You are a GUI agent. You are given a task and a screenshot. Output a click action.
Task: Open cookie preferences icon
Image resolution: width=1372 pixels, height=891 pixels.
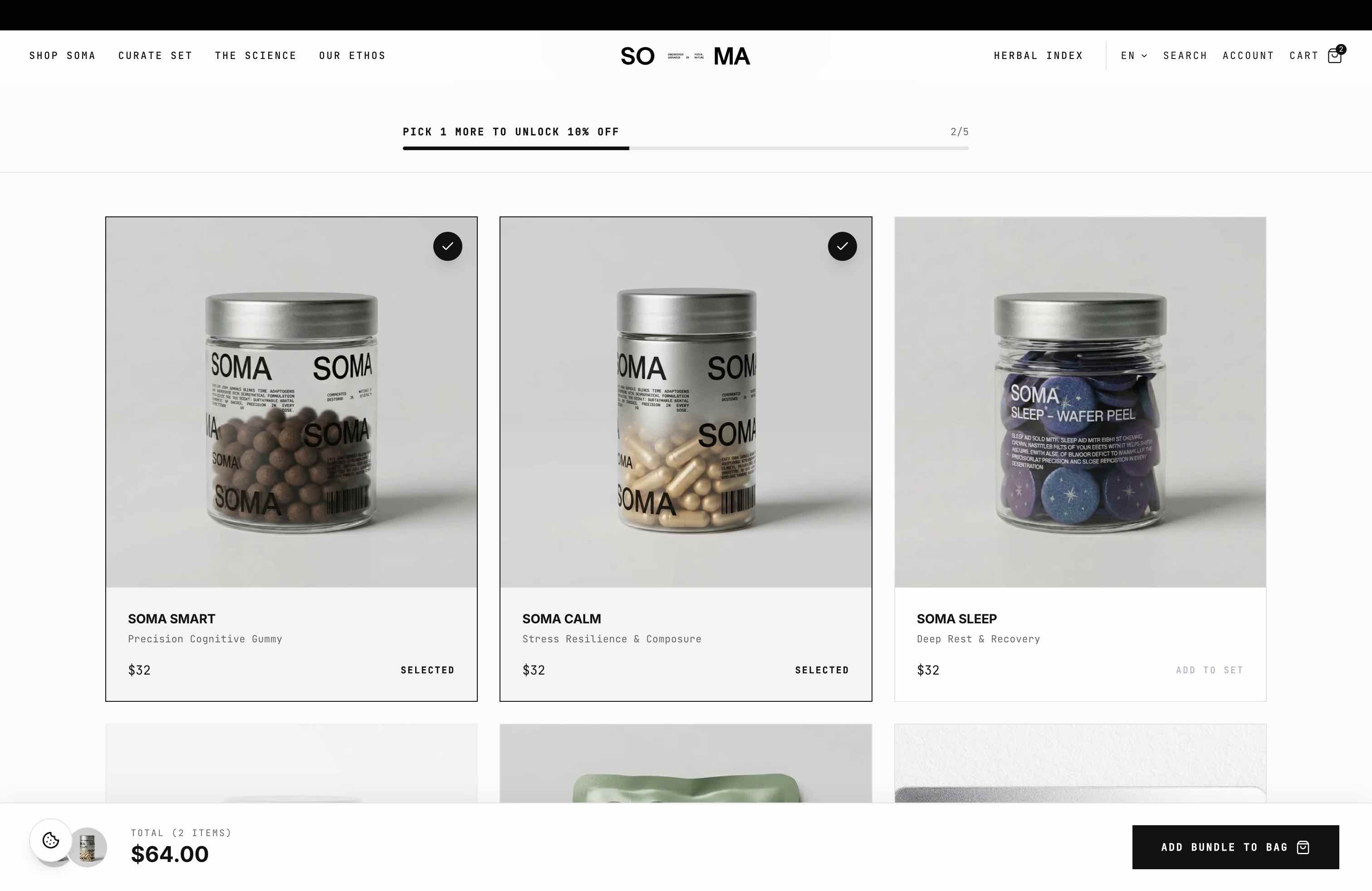(x=51, y=840)
